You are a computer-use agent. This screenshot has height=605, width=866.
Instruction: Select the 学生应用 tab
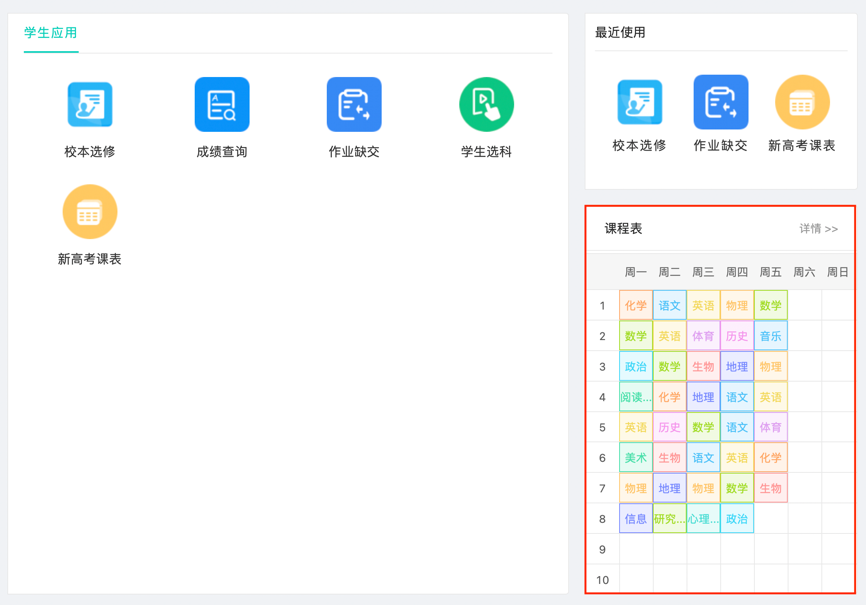[50, 33]
